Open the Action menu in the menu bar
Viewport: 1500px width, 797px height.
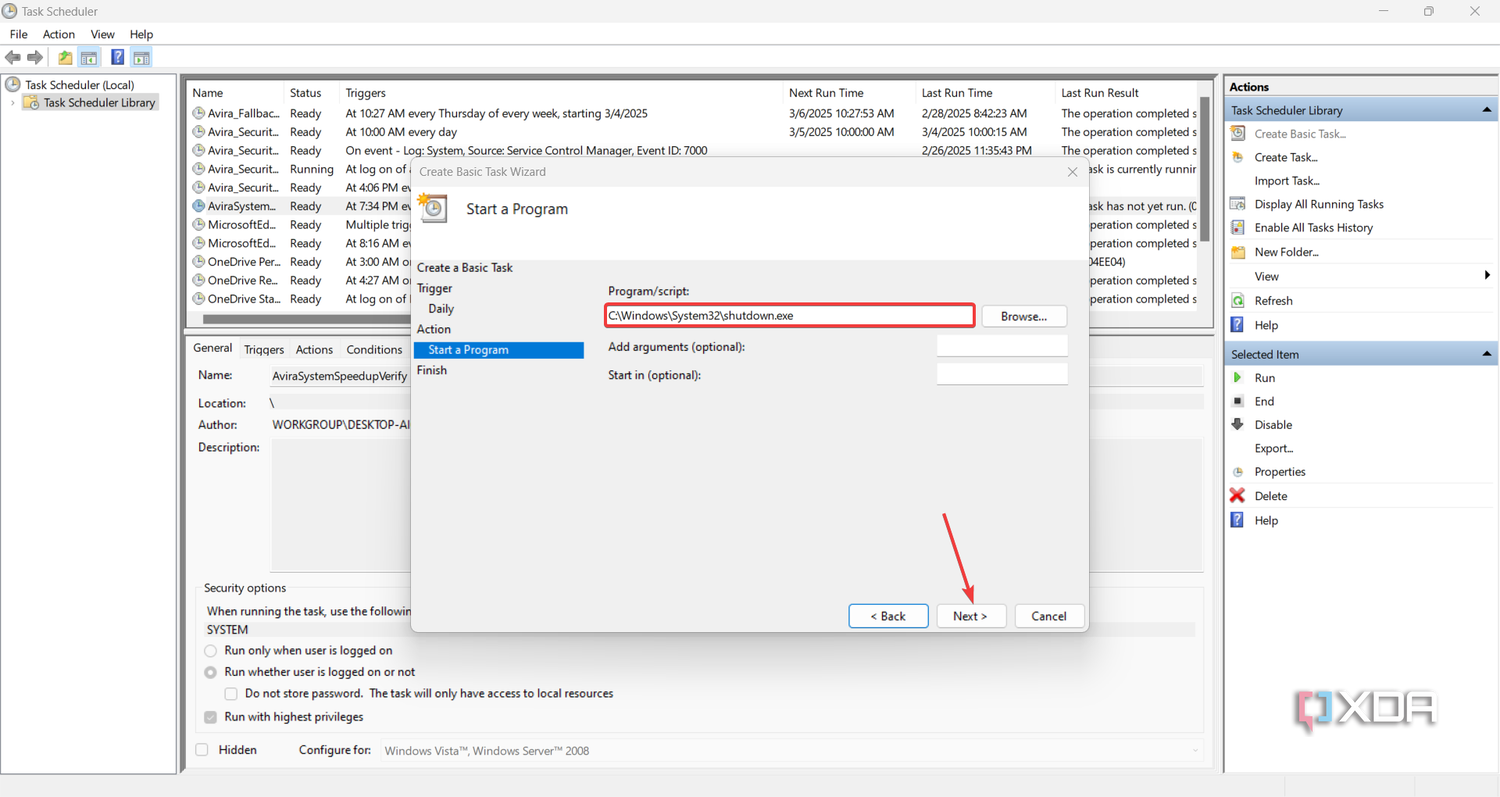click(x=59, y=34)
